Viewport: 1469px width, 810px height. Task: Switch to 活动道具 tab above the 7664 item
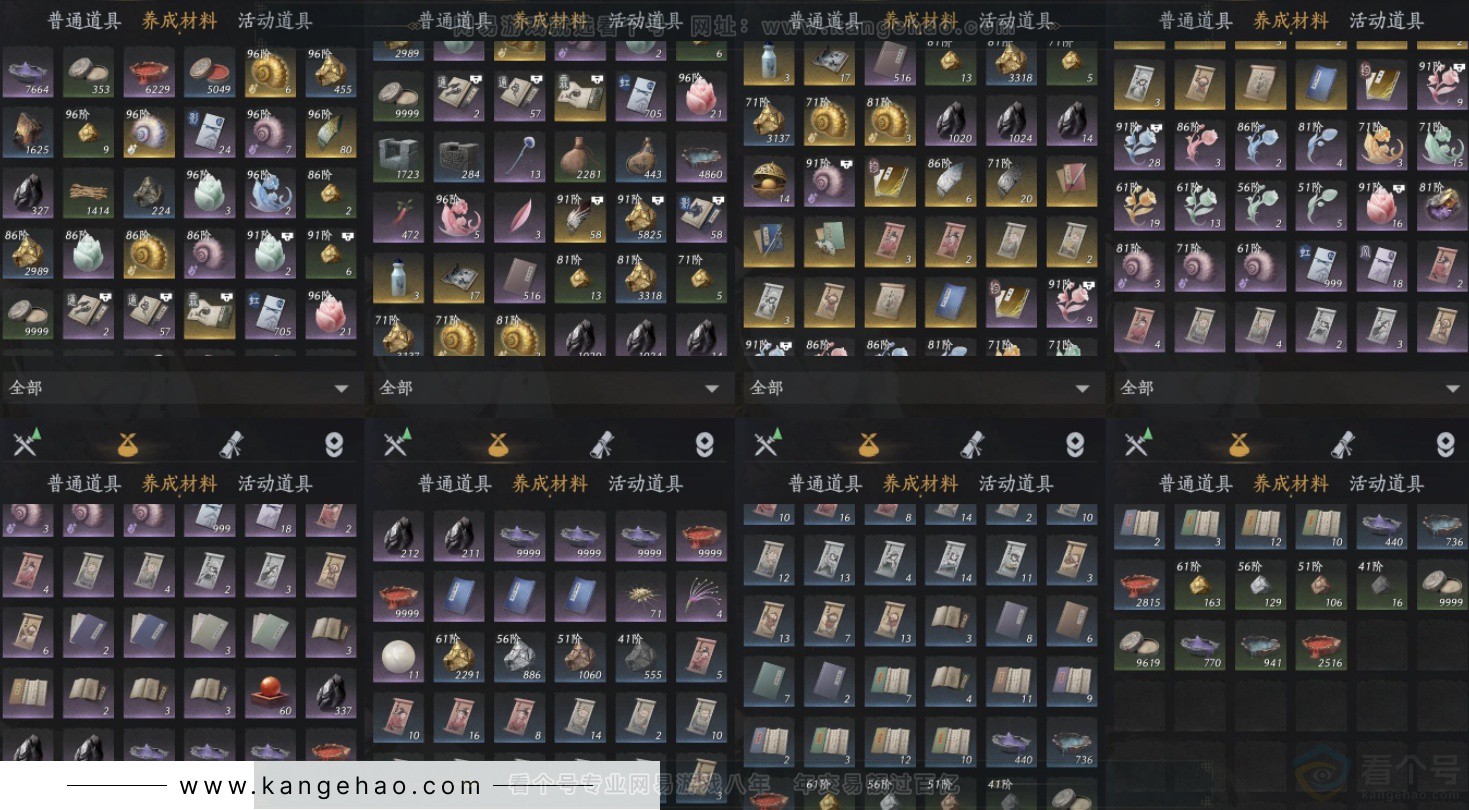[x=275, y=21]
